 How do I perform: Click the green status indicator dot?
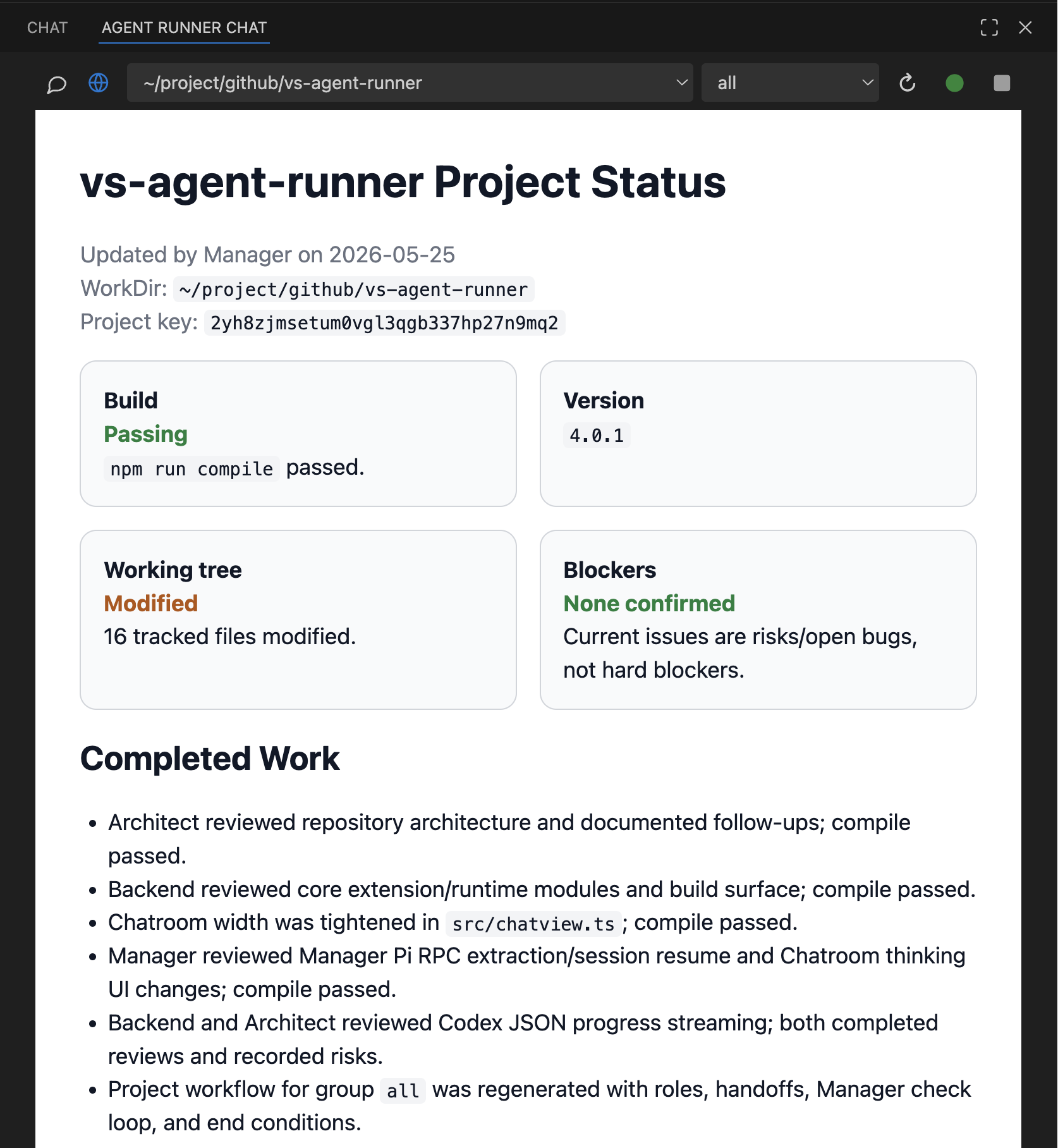click(x=954, y=83)
